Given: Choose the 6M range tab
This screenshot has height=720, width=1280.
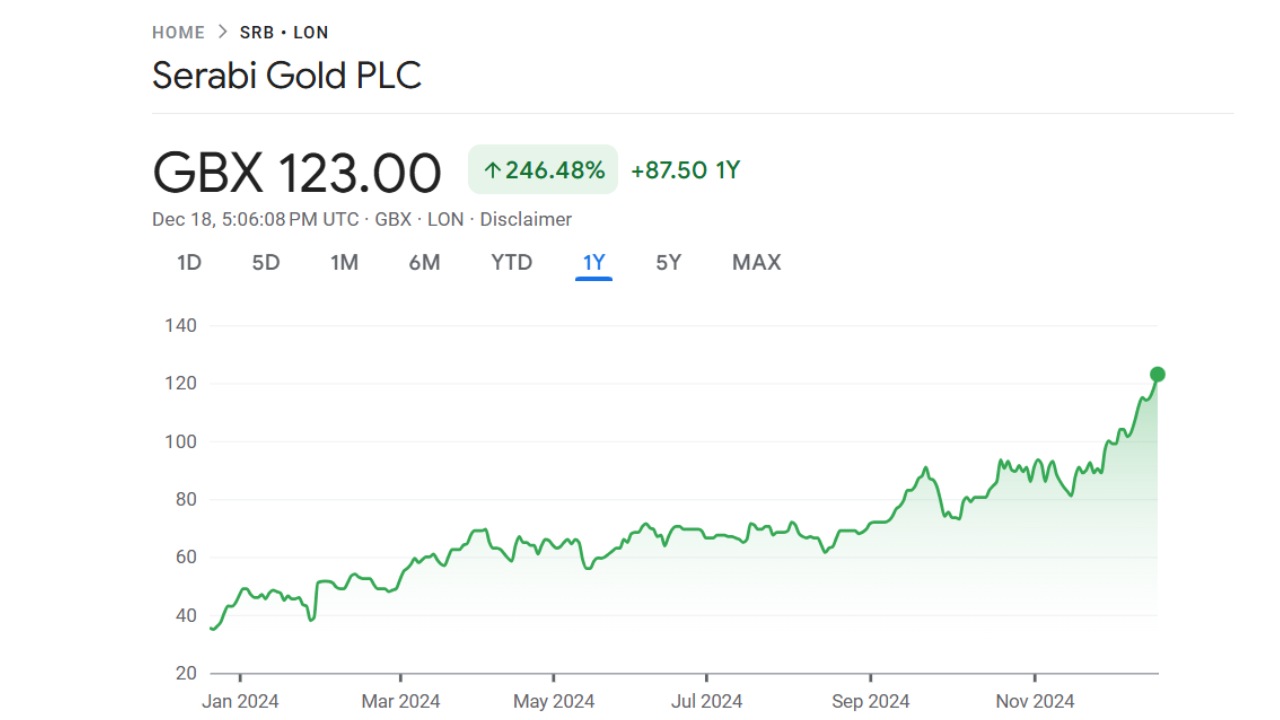Looking at the screenshot, I should pos(424,263).
